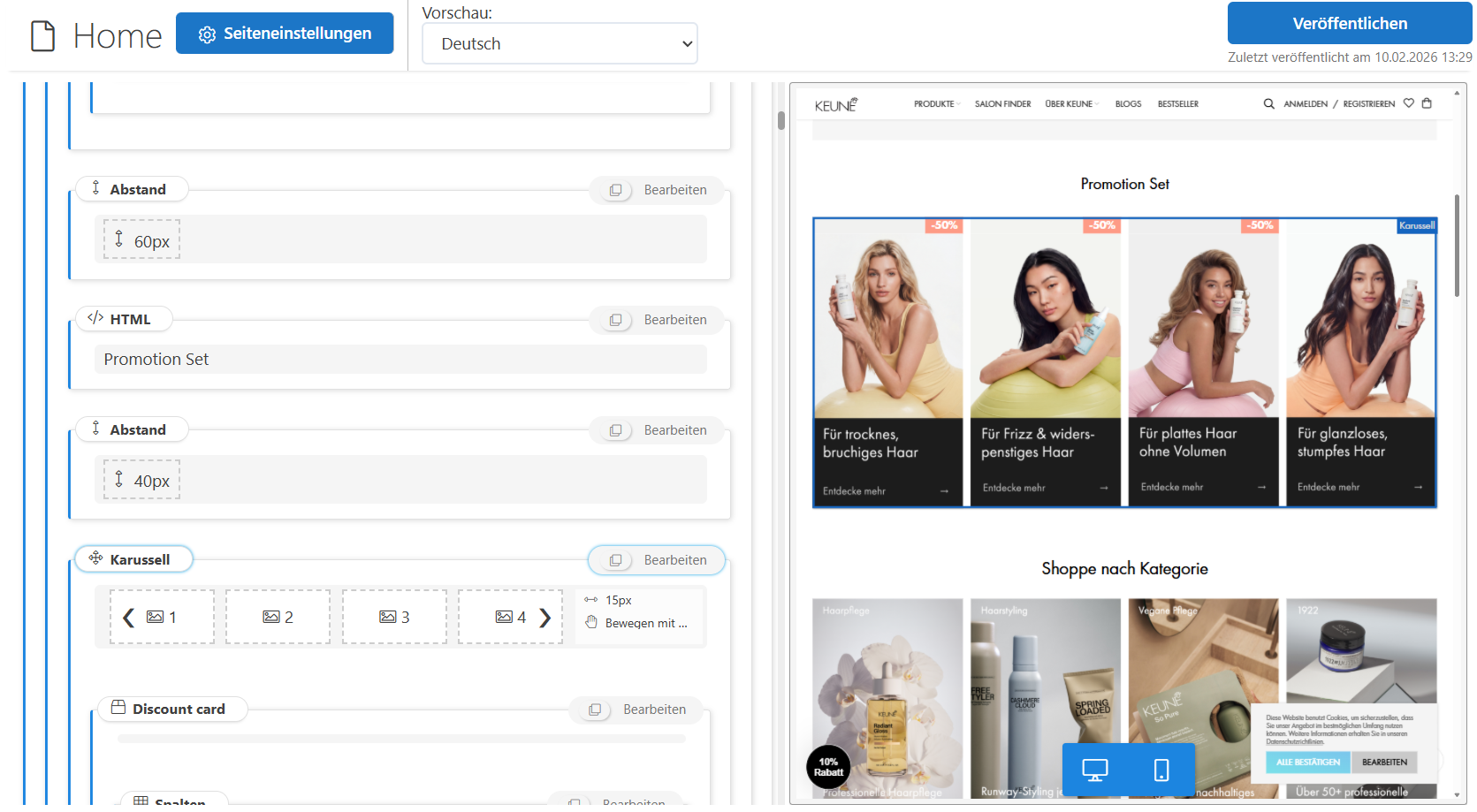Select carousel slide 1 placeholder
Screen dimensions: 1477x812
[x=162, y=617]
